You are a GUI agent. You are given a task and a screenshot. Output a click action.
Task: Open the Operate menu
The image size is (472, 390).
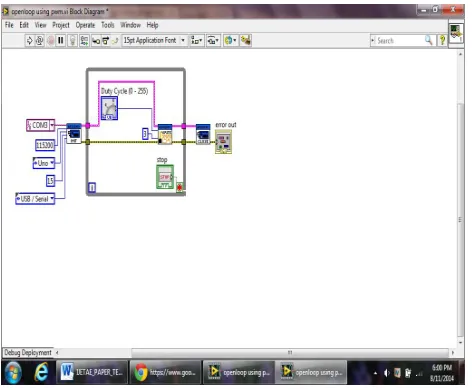pos(85,25)
